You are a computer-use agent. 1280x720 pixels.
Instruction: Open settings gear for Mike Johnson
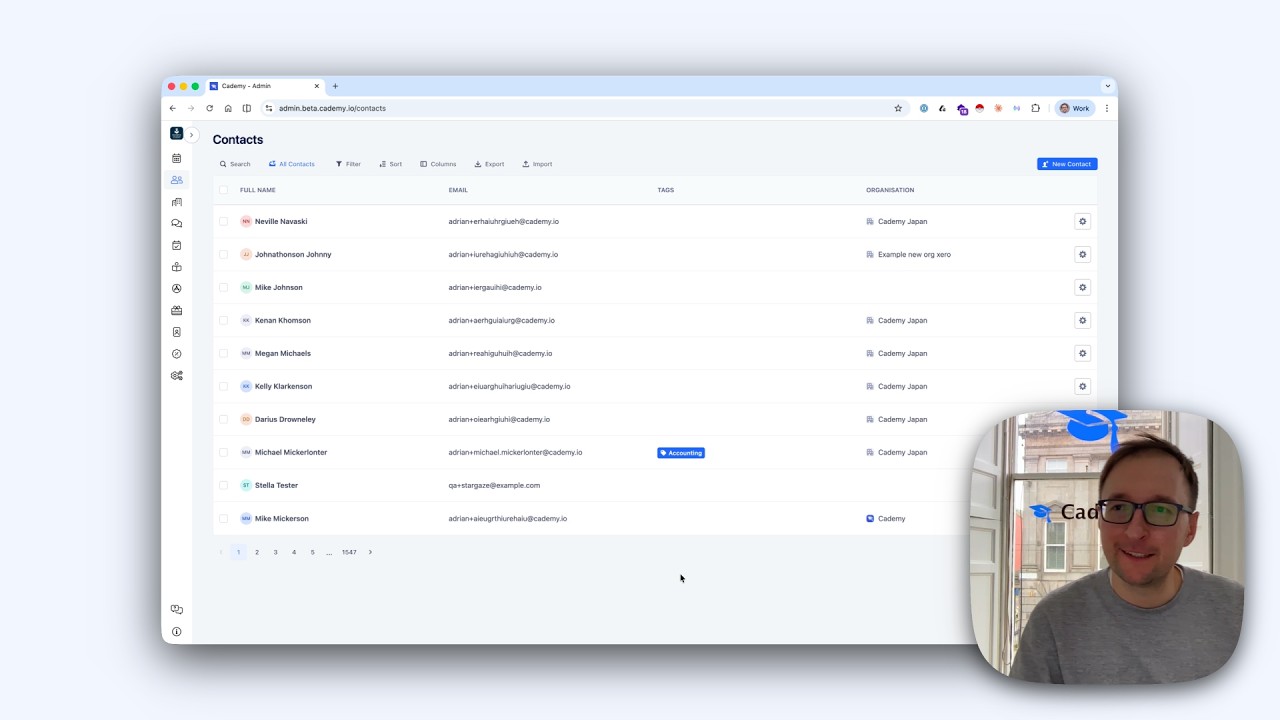click(x=1082, y=287)
